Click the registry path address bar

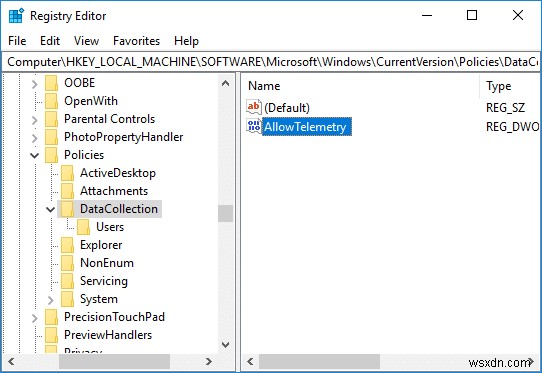point(271,62)
